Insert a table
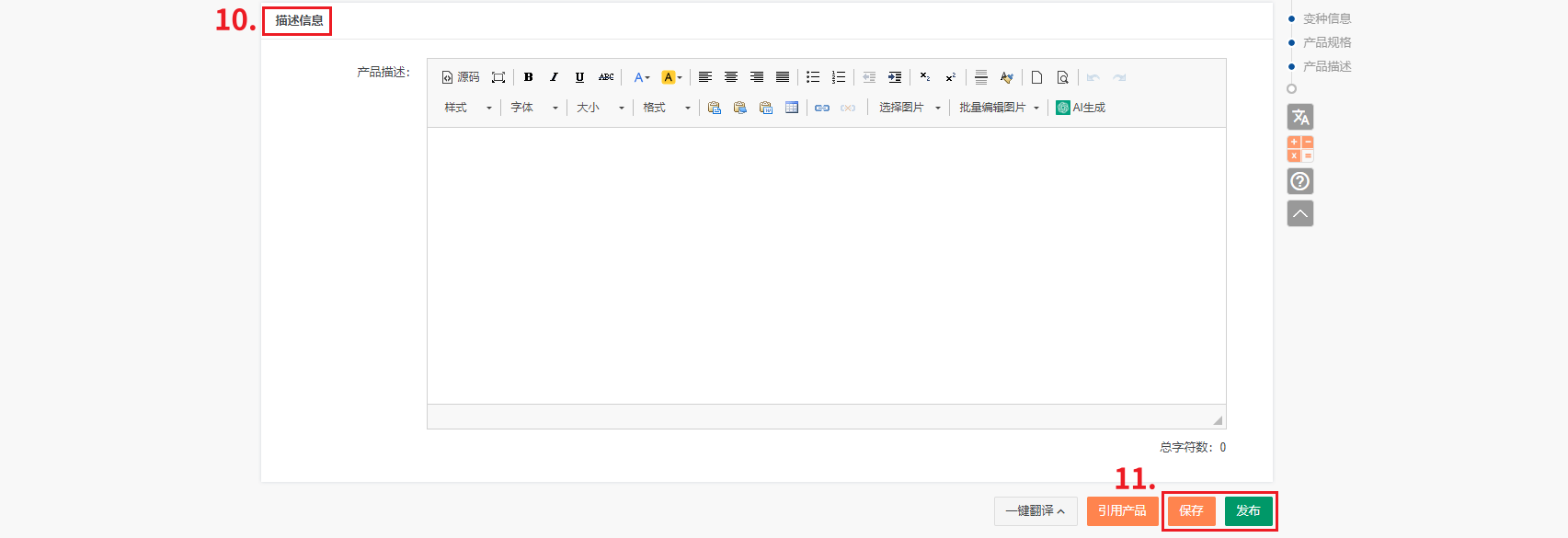Image resolution: width=1568 pixels, height=538 pixels. (792, 108)
